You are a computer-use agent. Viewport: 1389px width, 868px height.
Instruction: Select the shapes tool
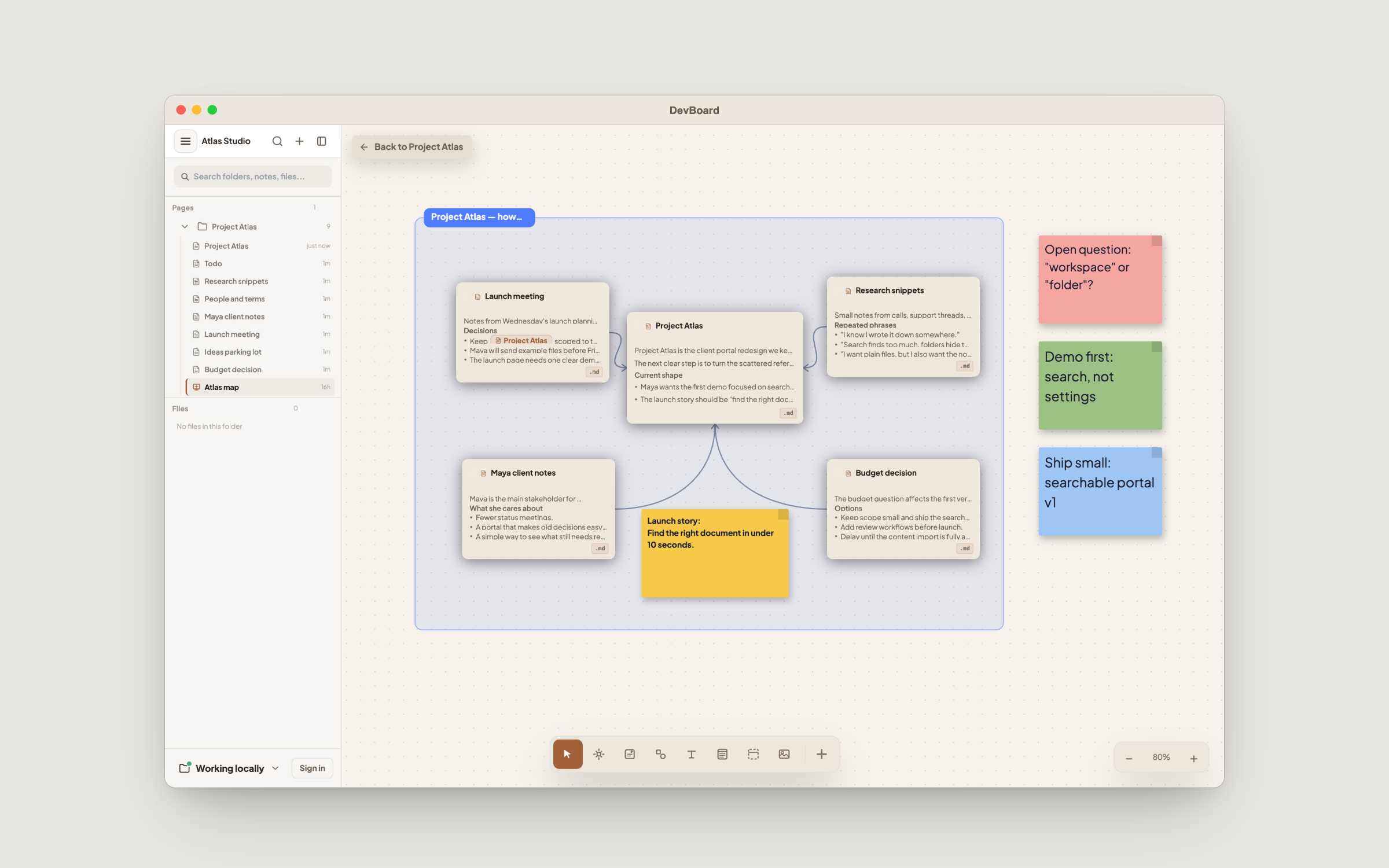(x=660, y=754)
